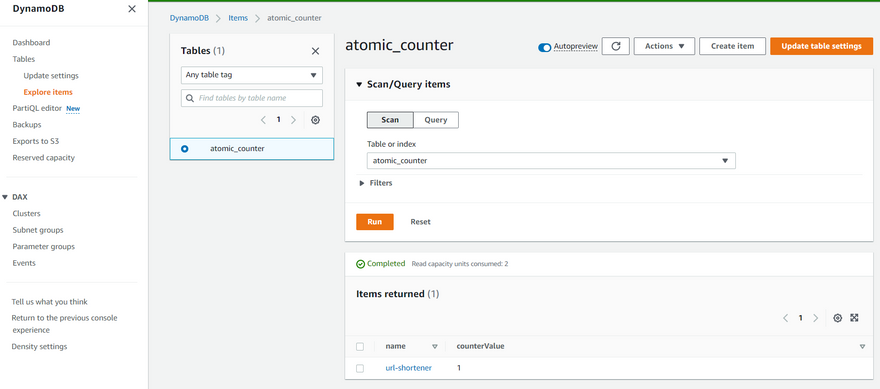Screen dimensions: 880x389
Task: Select the atomic_counter table radio button
Action: [185, 149]
